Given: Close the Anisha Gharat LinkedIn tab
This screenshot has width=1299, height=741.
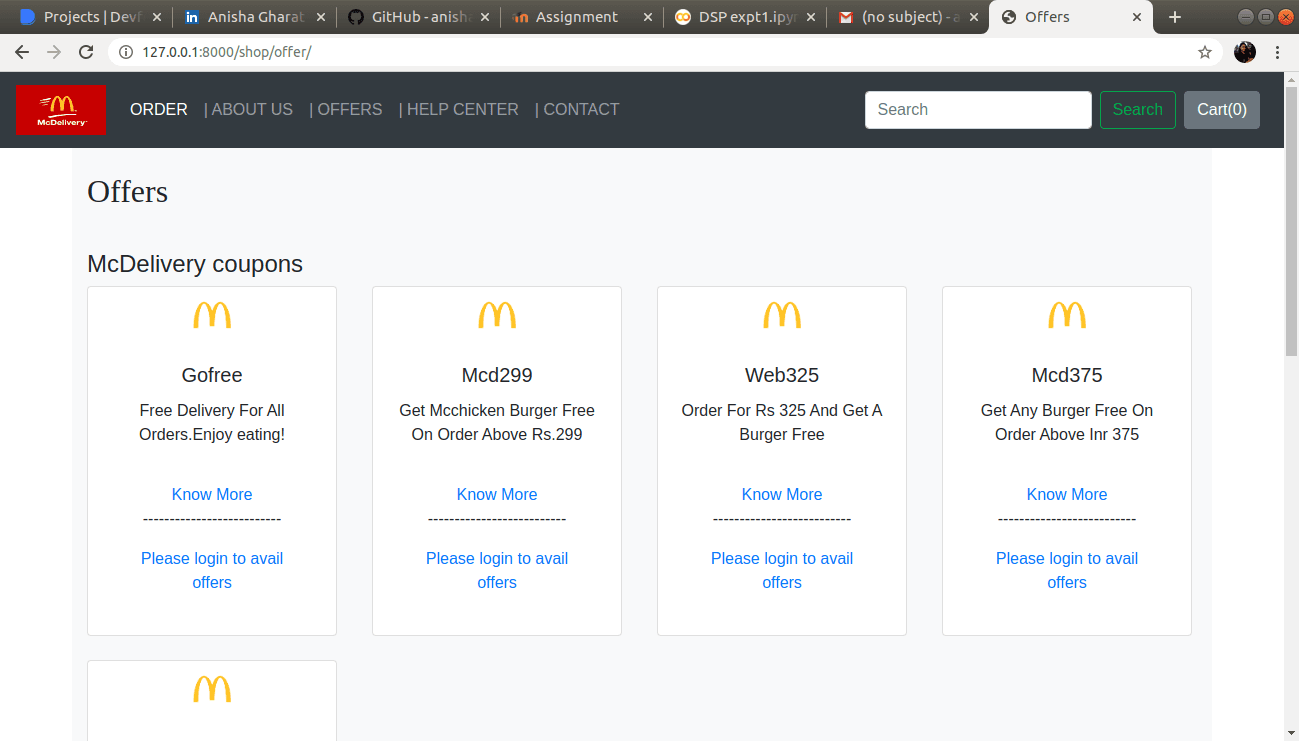Looking at the screenshot, I should [321, 17].
